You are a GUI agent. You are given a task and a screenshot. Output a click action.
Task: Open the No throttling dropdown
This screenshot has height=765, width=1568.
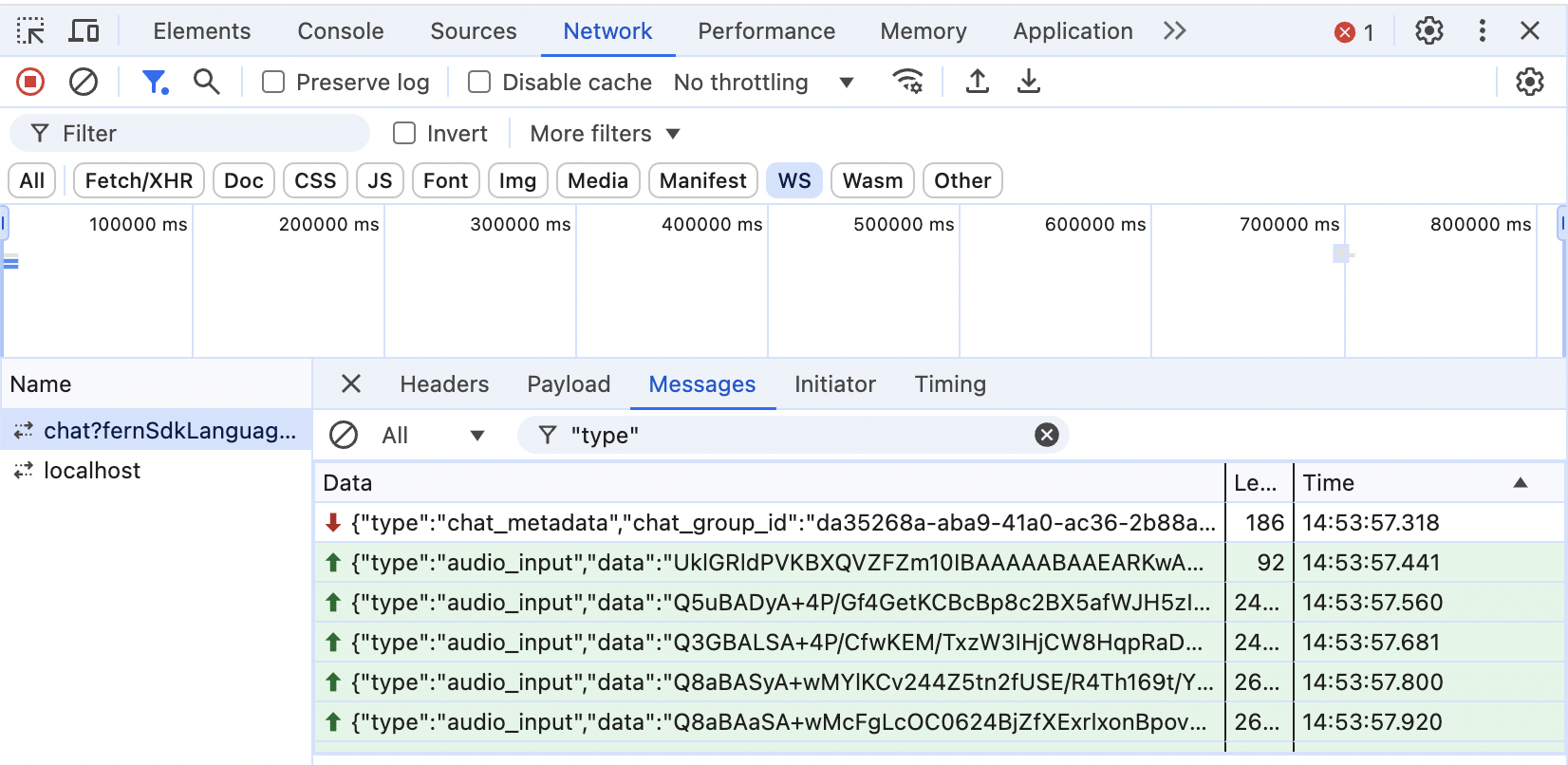[763, 83]
